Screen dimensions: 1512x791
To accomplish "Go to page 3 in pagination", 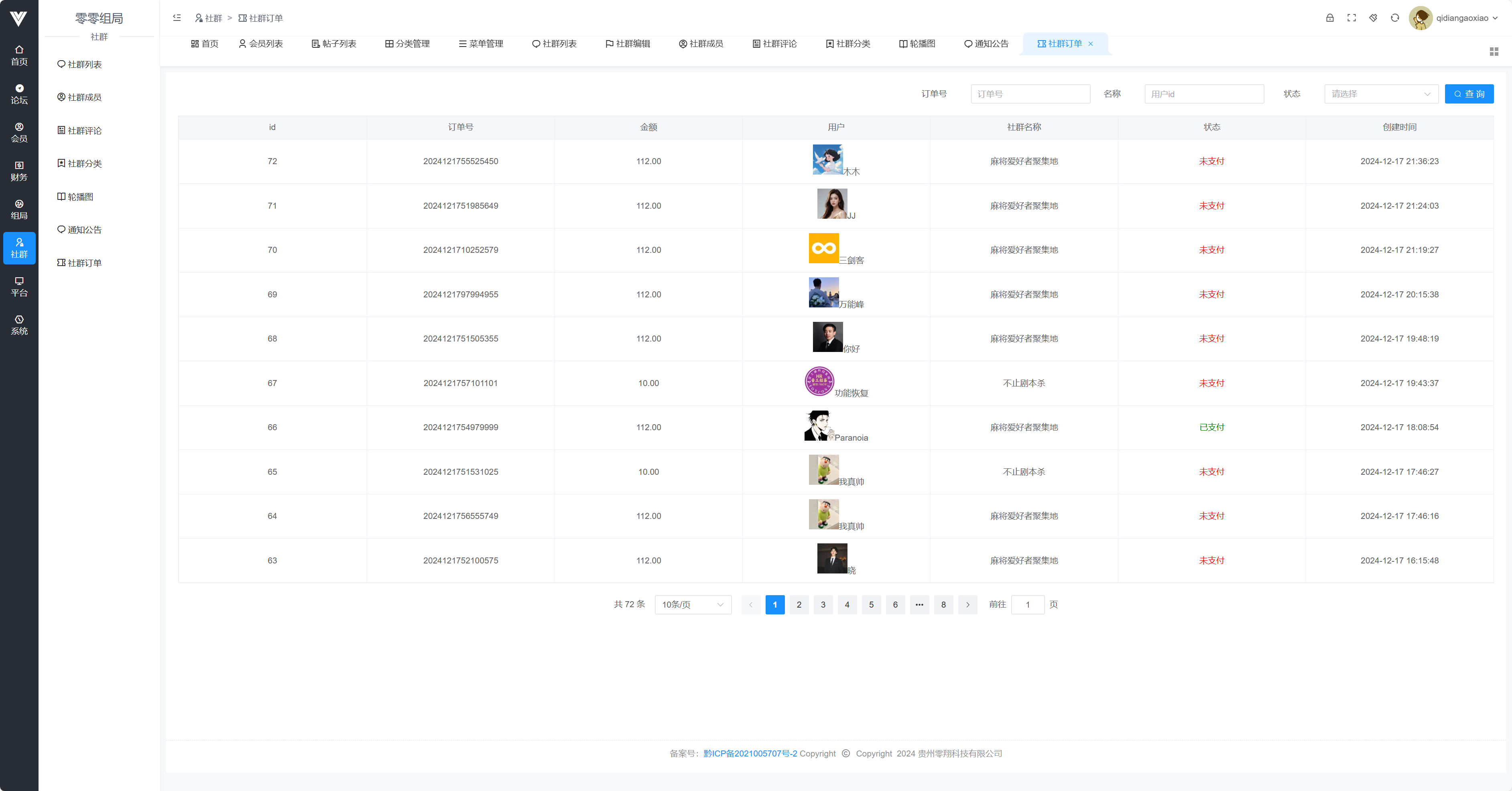I will point(823,605).
